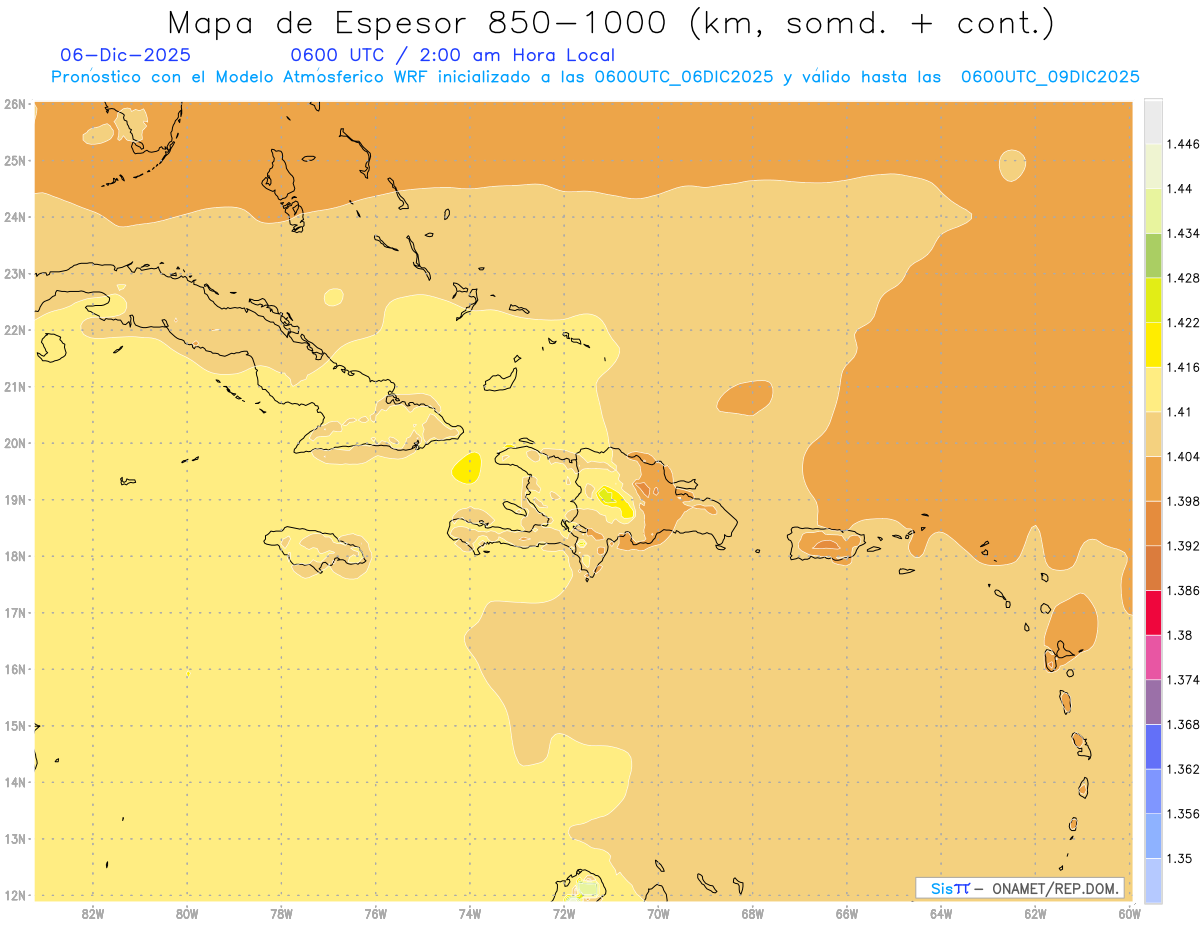The image size is (1200, 927).
Task: Click the 'SisTT - ONAMET/REP.DOM.' logo box
Action: tap(1020, 888)
